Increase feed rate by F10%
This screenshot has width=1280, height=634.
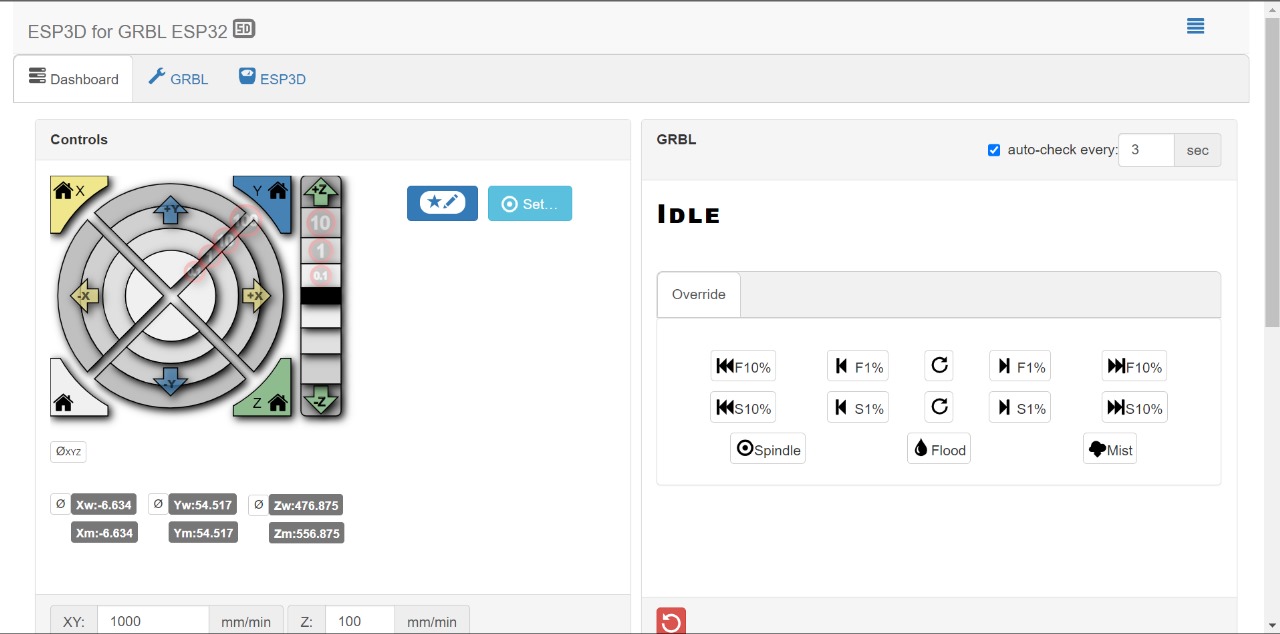pyautogui.click(x=1134, y=367)
